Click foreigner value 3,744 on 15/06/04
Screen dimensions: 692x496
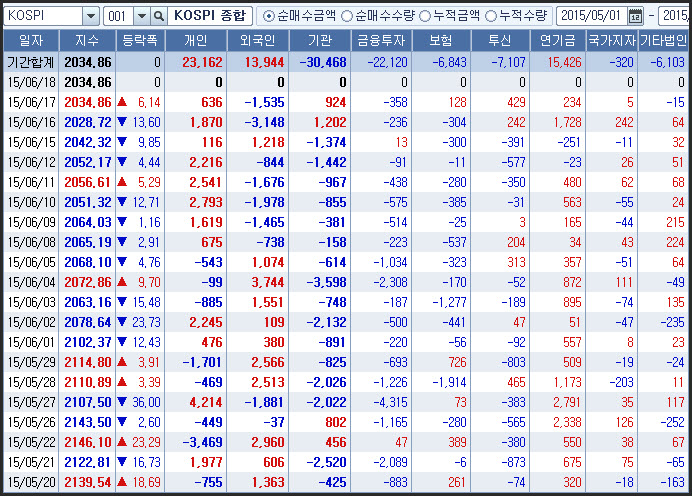[x=268, y=282]
